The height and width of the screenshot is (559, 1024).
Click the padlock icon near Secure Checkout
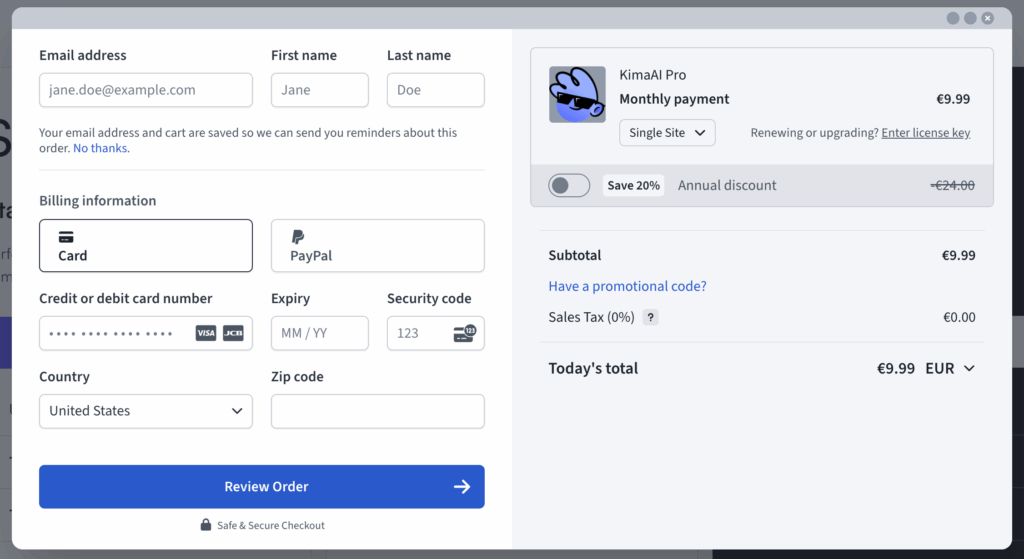pos(205,525)
